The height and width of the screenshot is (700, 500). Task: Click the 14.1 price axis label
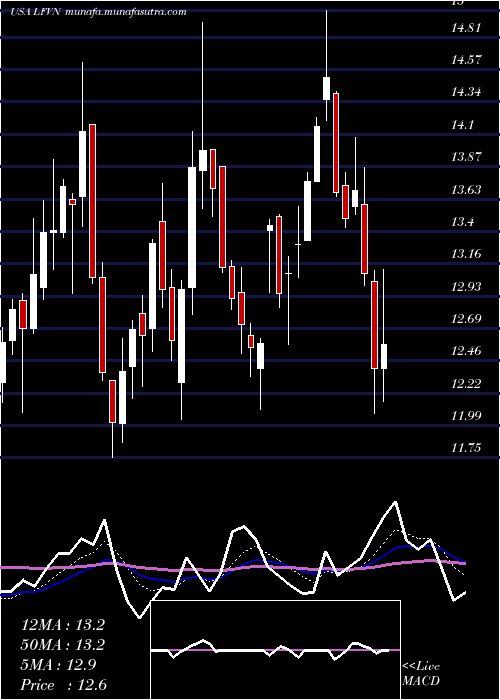(463, 125)
